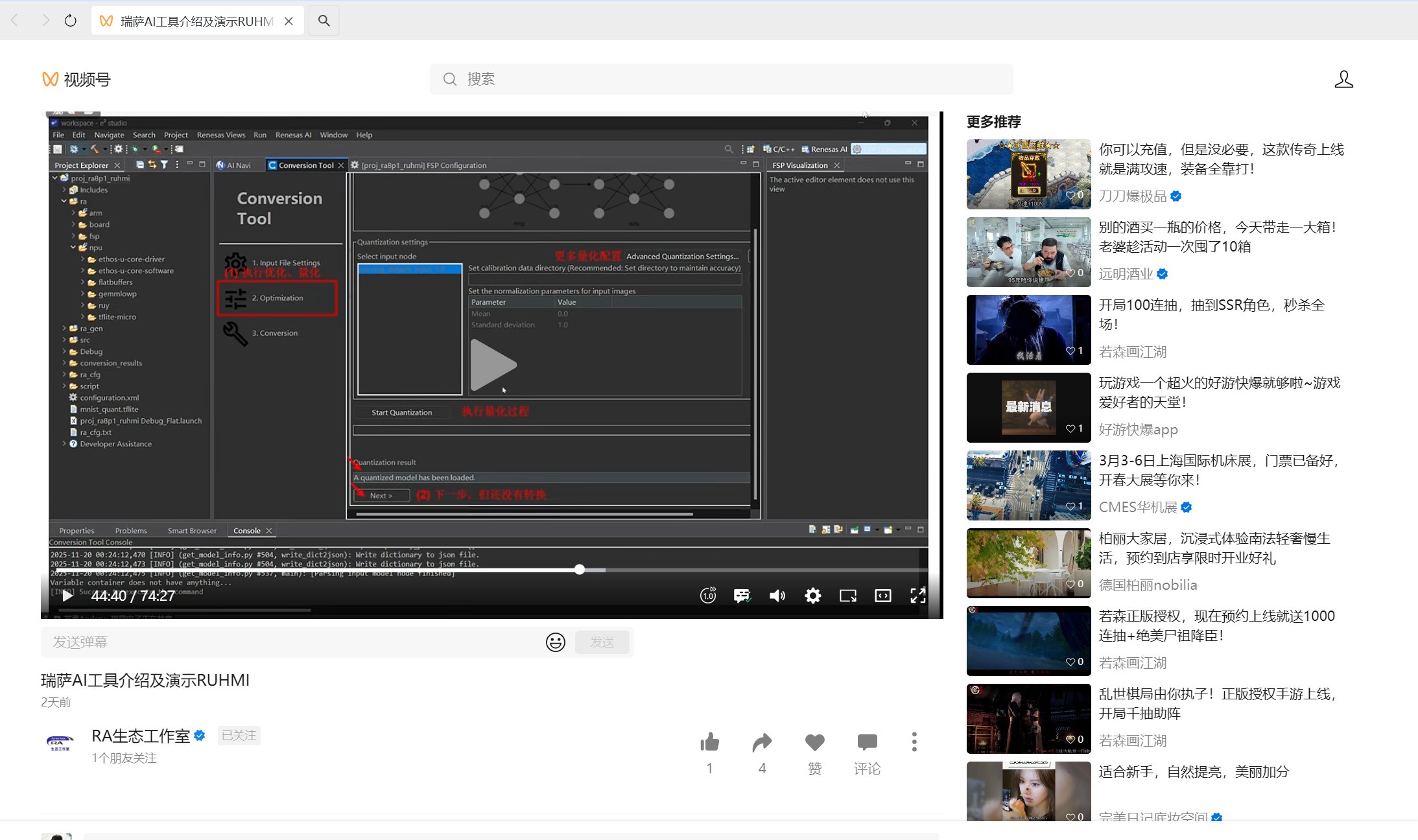The width and height of the screenshot is (1418, 840).
Task: Open the tab search magnifier button
Action: pos(324,21)
